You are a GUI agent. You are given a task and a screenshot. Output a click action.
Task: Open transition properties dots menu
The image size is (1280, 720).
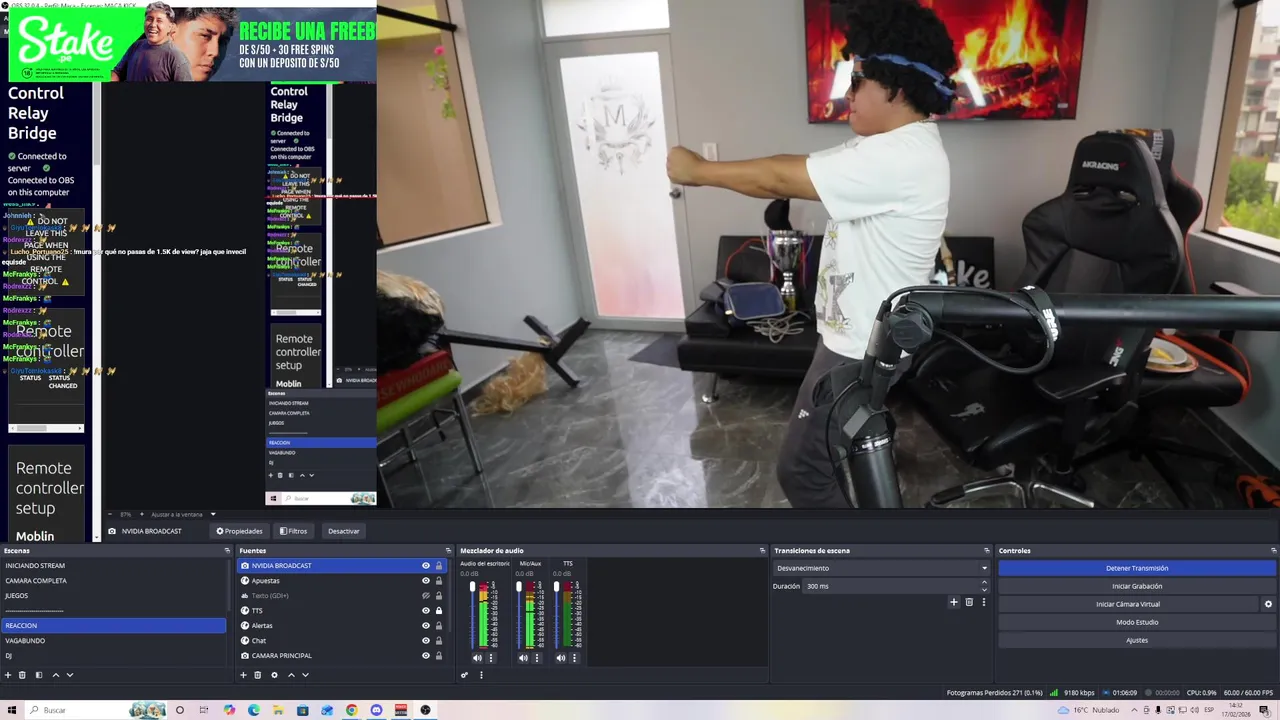point(983,602)
